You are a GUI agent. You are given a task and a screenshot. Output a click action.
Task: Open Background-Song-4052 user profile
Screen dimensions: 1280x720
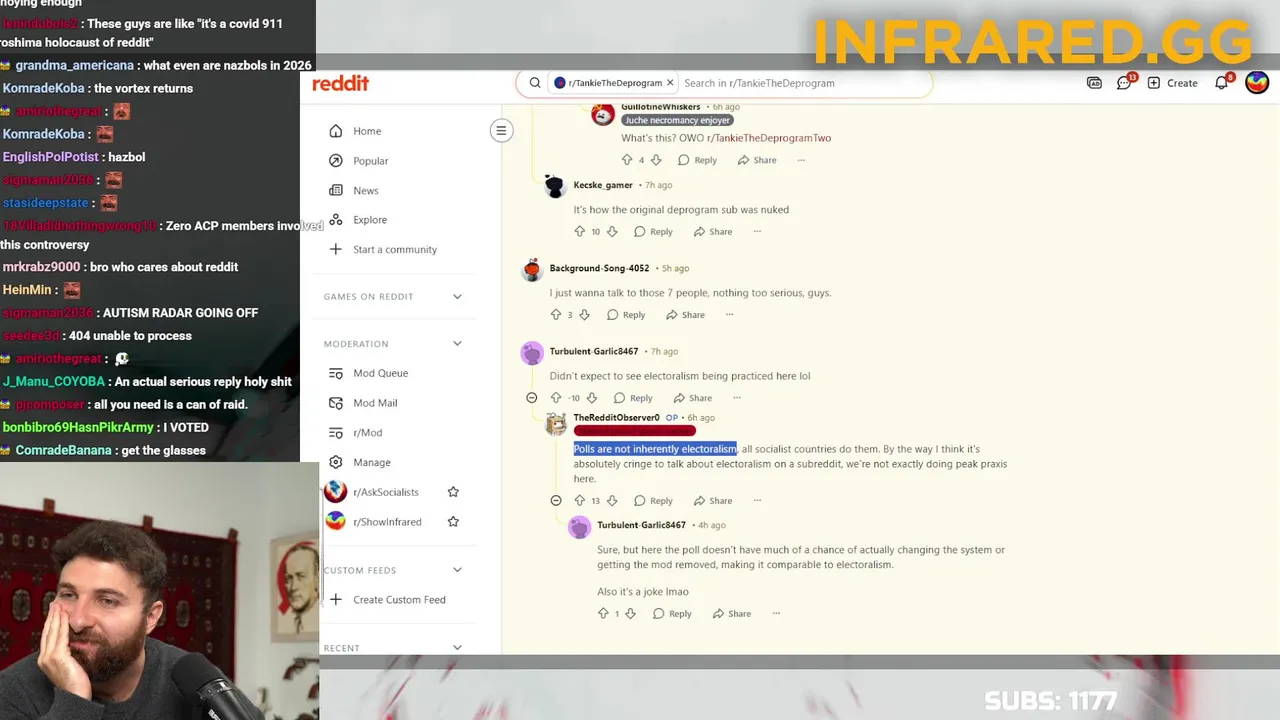599,268
